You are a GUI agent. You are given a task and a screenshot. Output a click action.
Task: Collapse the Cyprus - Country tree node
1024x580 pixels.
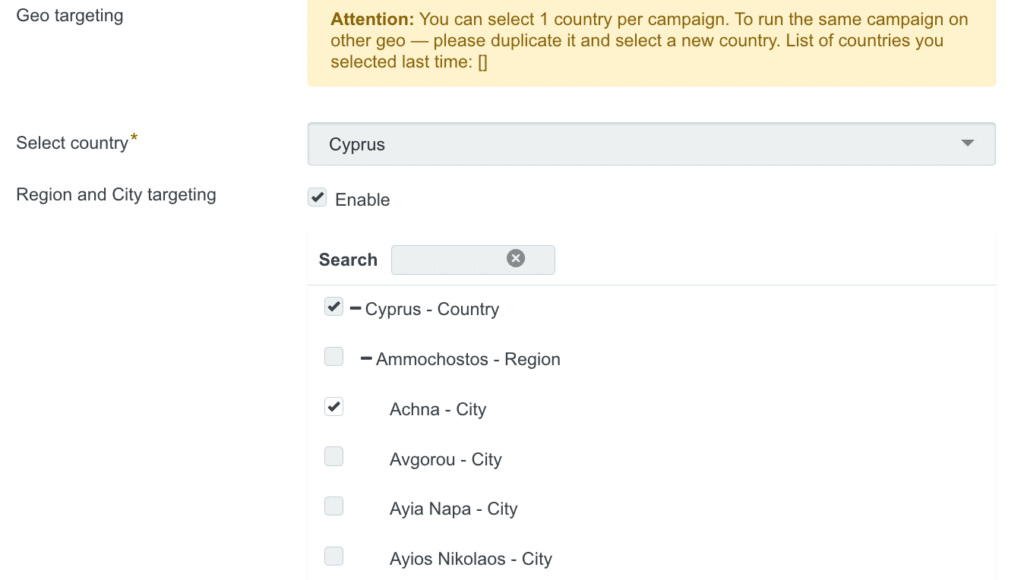coord(355,308)
